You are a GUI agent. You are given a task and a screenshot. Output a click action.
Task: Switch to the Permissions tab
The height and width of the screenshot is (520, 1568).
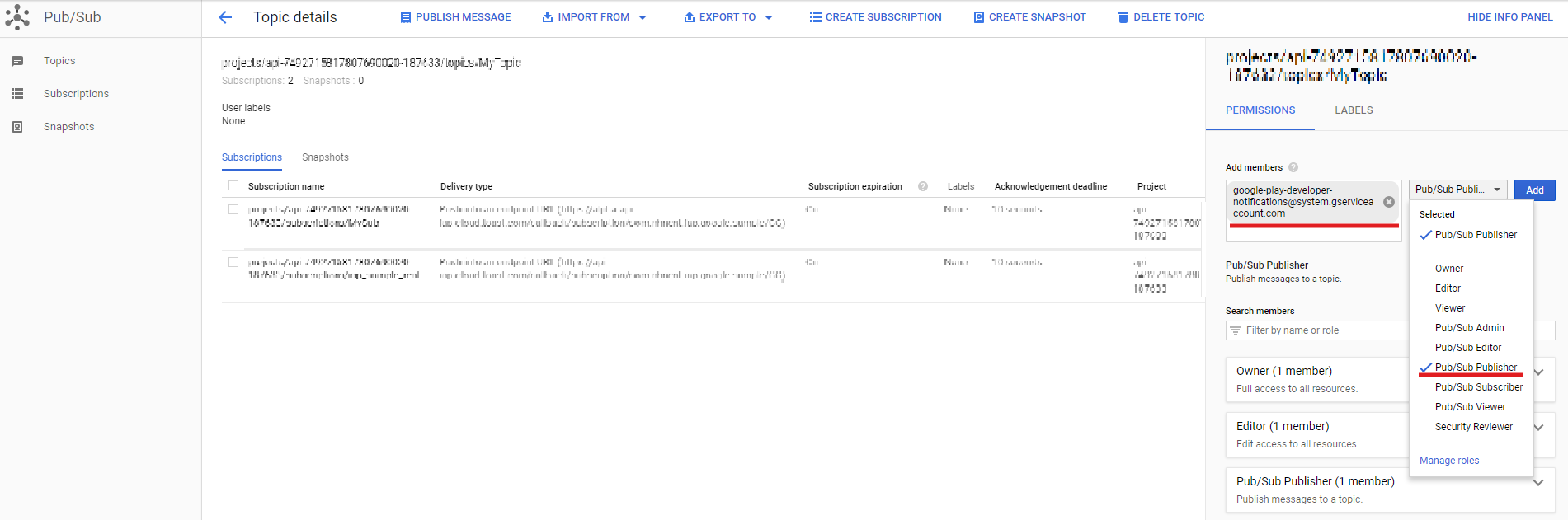tap(1260, 110)
